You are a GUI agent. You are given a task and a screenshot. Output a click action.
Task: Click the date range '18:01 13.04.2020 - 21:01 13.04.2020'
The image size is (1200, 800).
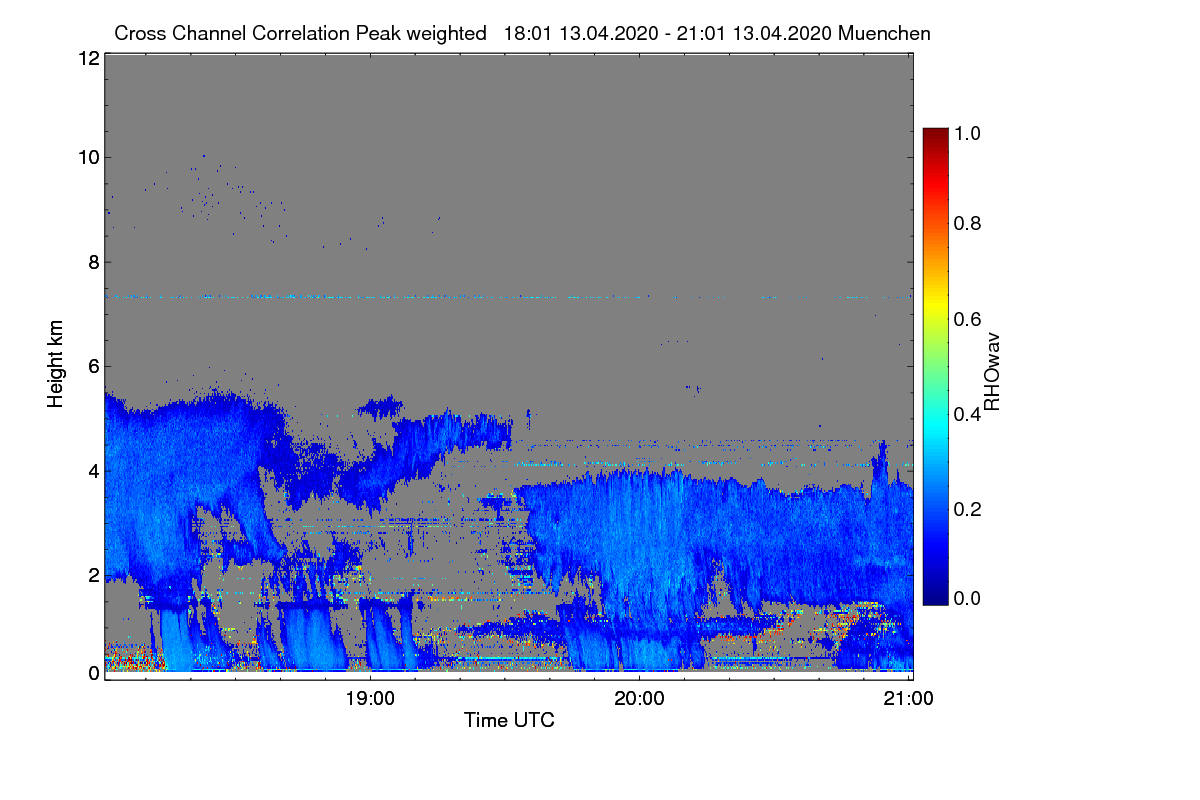[669, 33]
